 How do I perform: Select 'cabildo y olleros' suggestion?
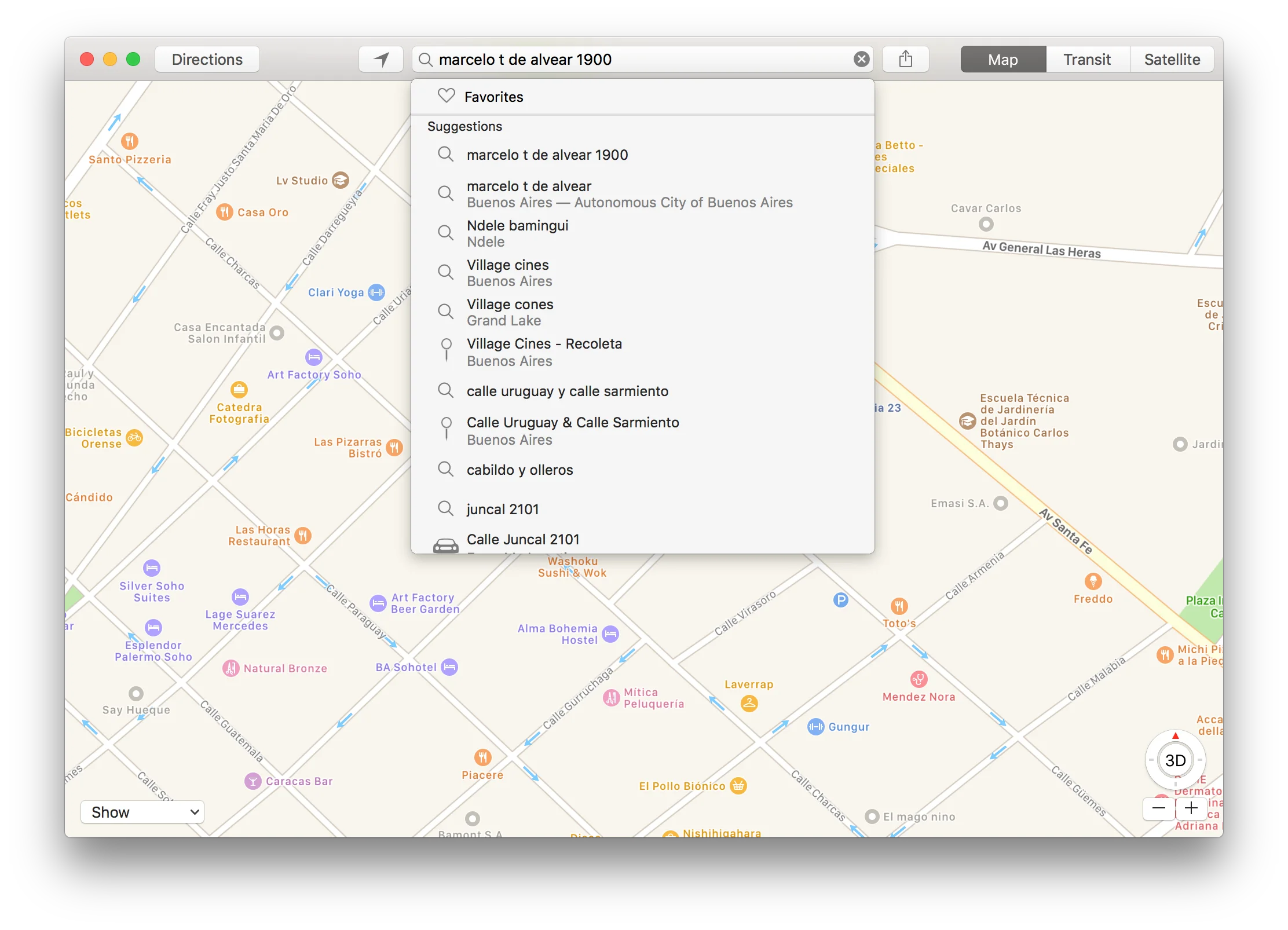643,470
